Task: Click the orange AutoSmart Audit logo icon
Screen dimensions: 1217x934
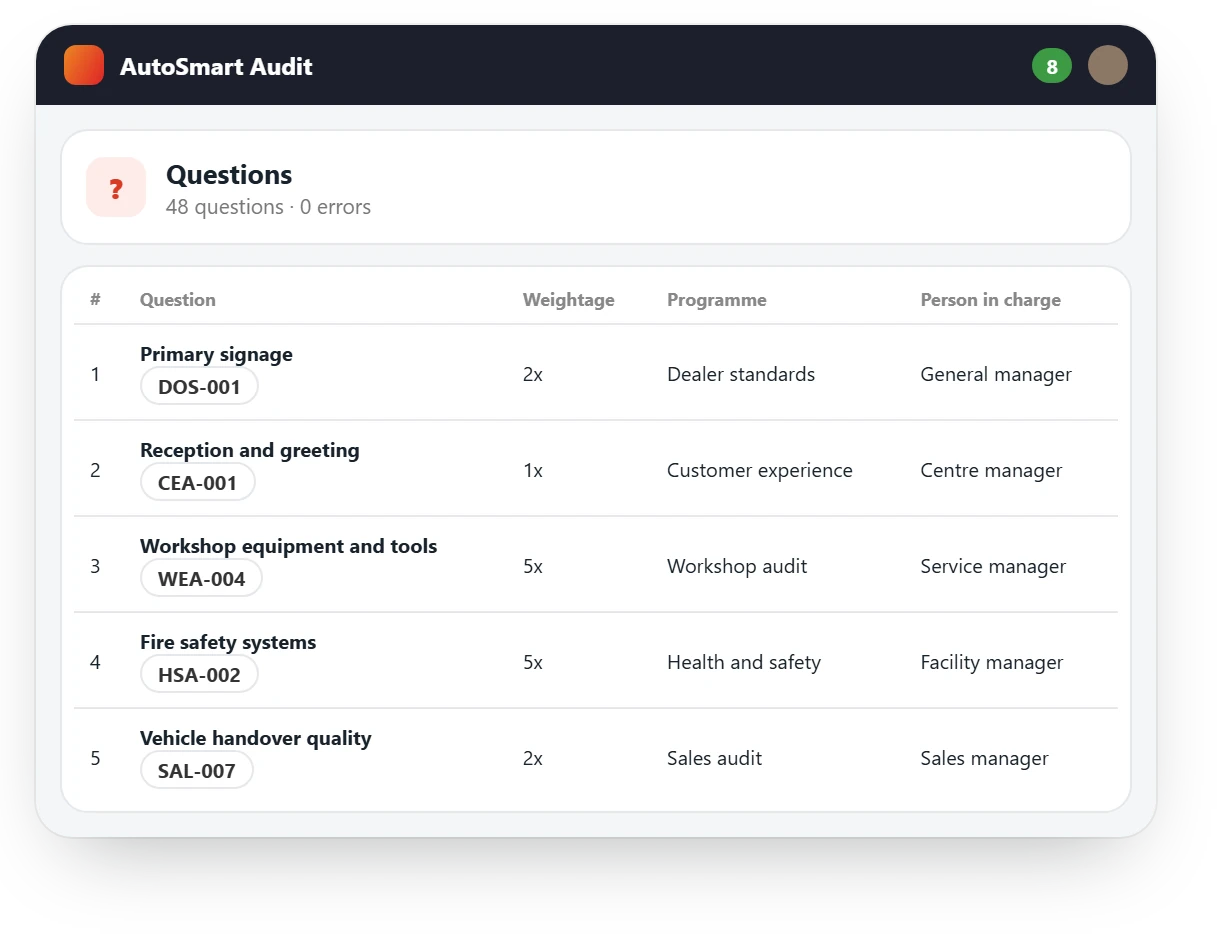Action: tap(84, 66)
